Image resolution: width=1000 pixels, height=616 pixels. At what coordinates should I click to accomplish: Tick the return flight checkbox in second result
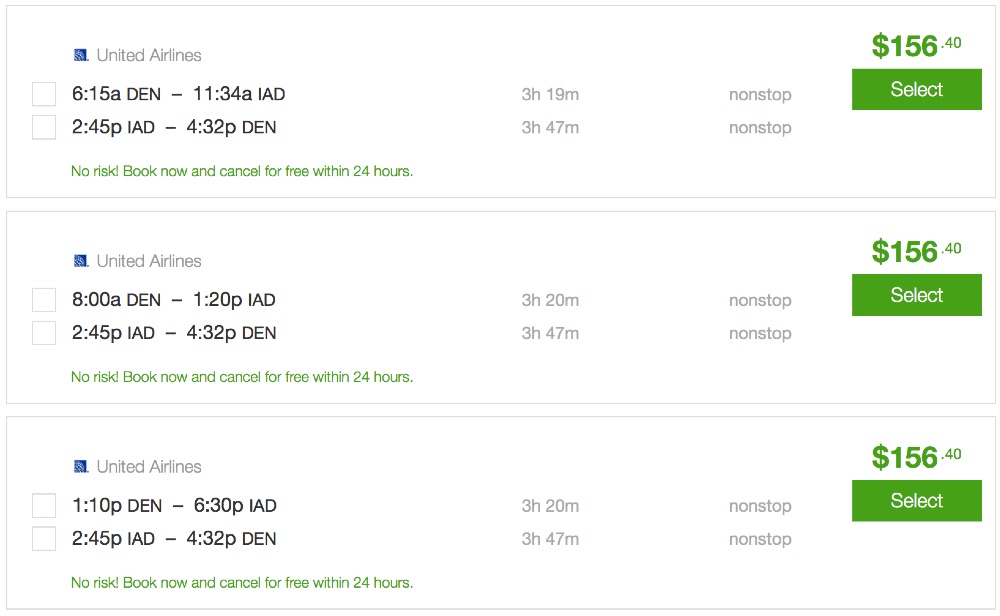(x=44, y=333)
